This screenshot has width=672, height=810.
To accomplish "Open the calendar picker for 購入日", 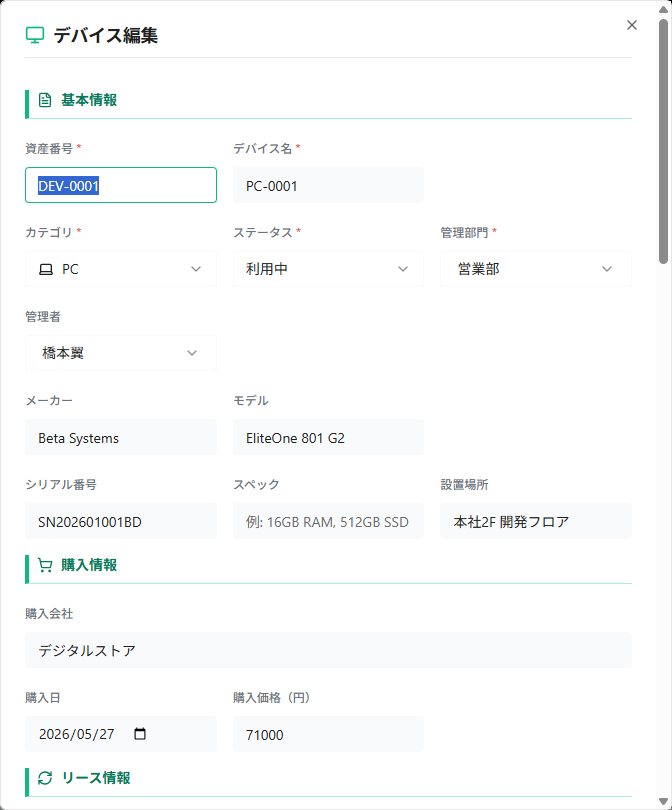I will click(x=139, y=734).
